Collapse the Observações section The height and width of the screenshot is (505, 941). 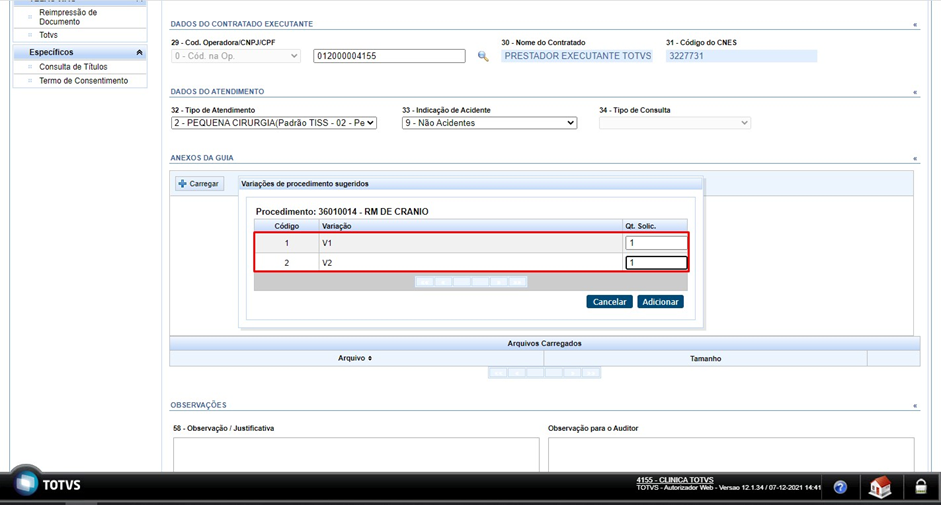click(915, 406)
